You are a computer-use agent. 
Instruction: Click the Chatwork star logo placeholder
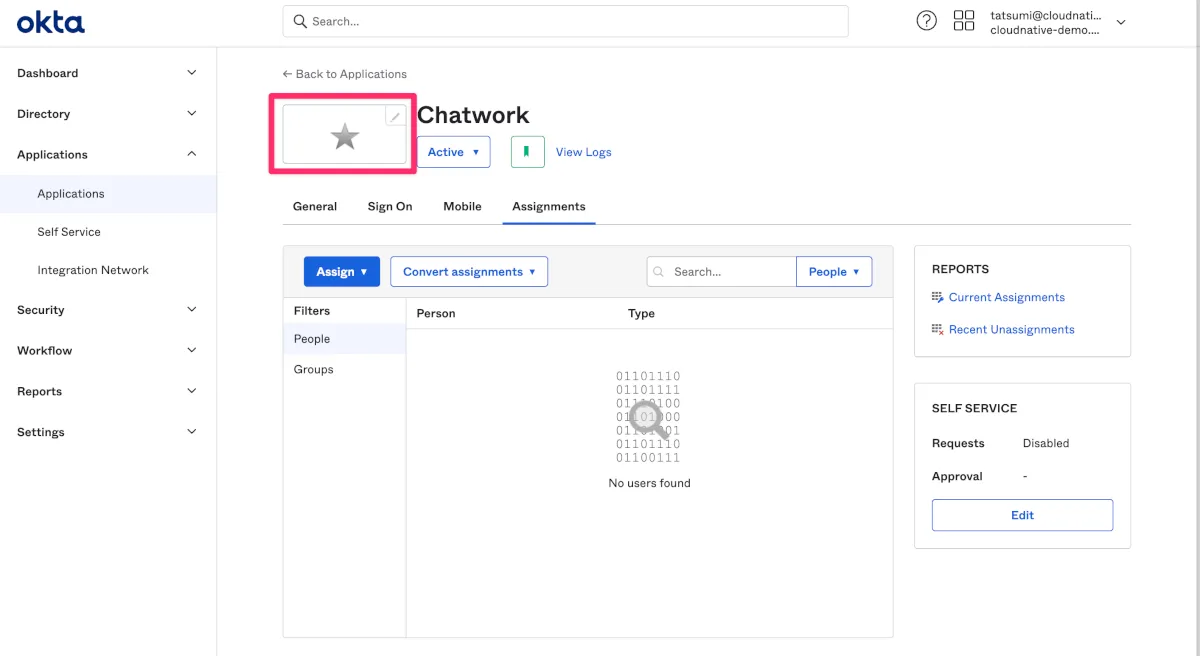tap(345, 138)
